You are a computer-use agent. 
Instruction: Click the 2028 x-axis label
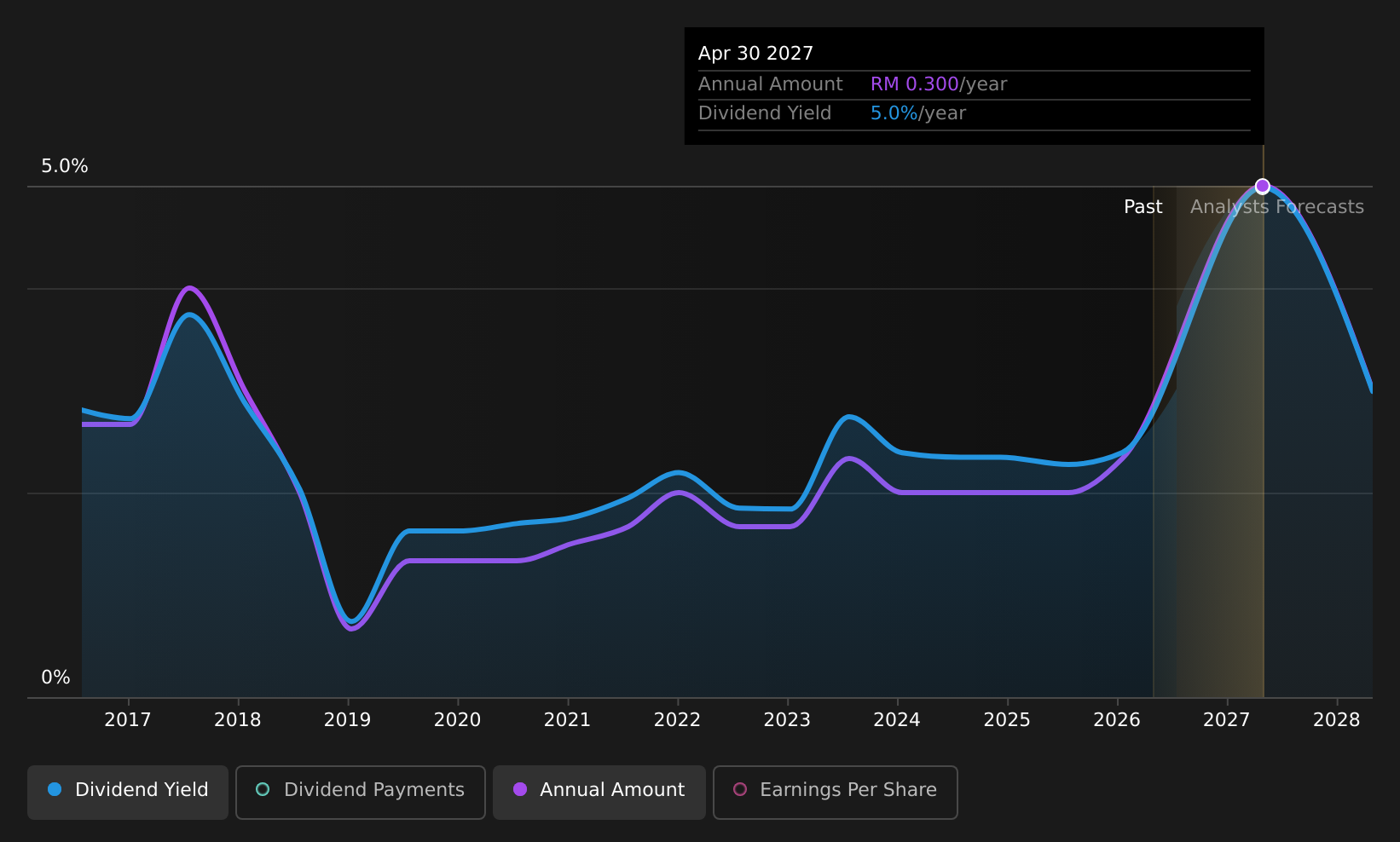[x=1337, y=720]
